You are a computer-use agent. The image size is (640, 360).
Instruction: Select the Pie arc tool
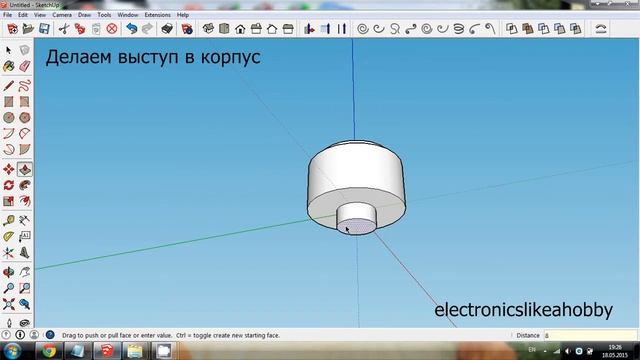pyautogui.click(x=24, y=149)
